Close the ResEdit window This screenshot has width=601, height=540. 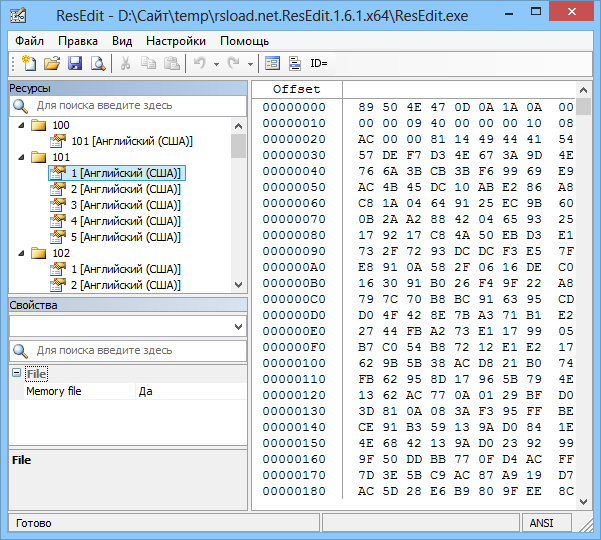pyautogui.click(x=572, y=12)
